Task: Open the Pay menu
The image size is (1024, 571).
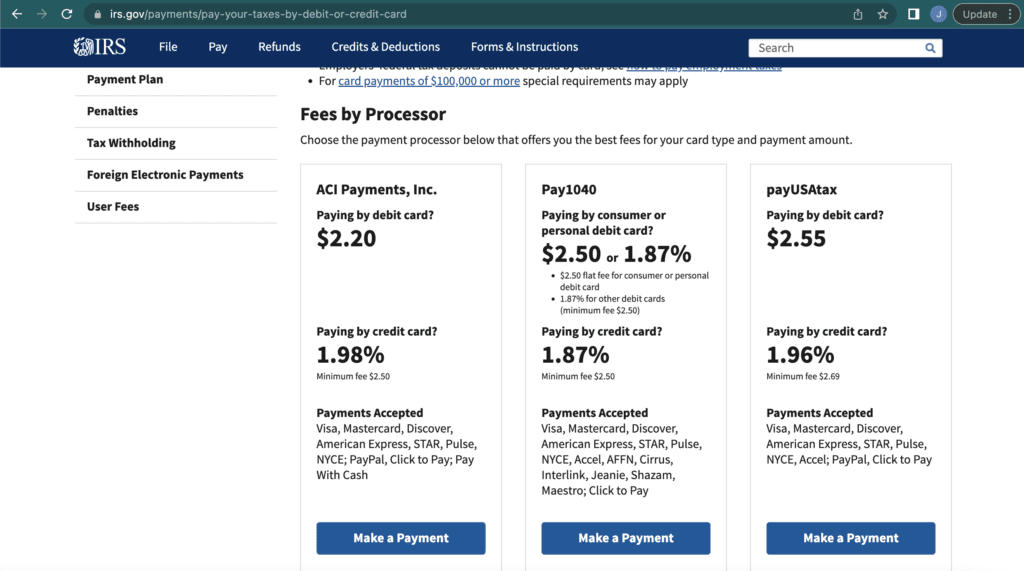Action: coord(218,47)
